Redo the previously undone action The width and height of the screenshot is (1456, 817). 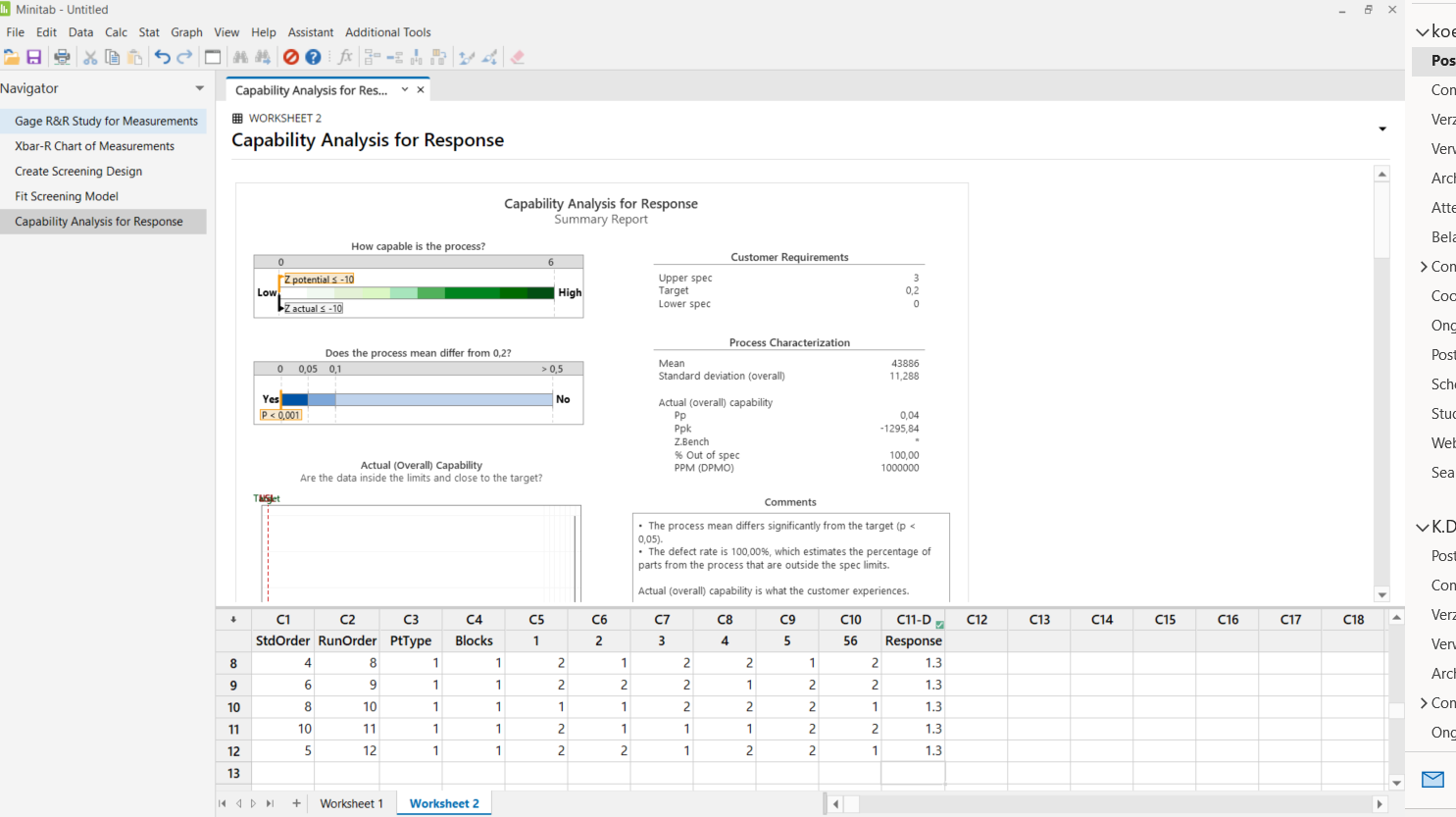click(x=184, y=56)
